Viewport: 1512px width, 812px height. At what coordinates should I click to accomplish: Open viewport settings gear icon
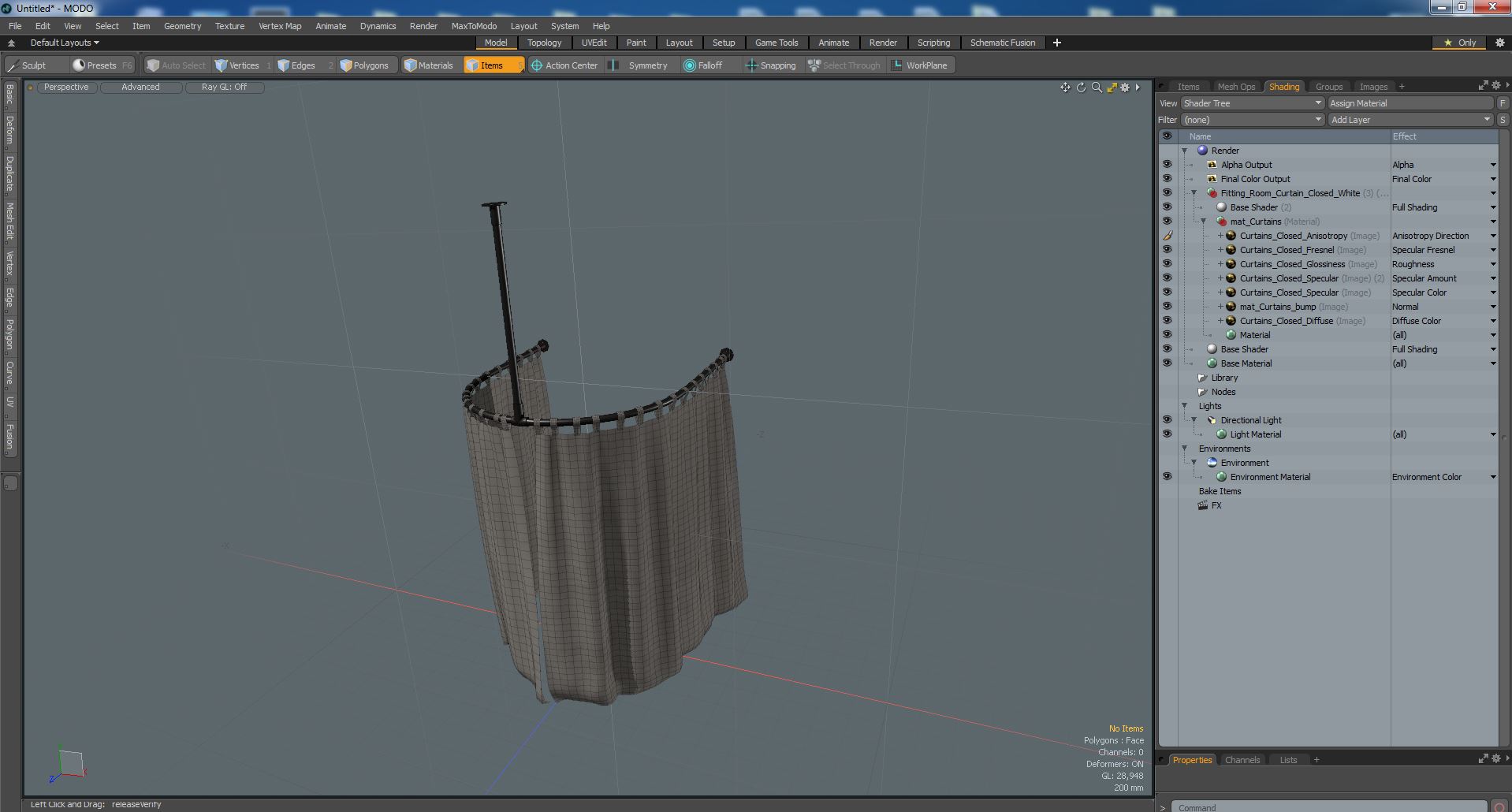[1125, 88]
